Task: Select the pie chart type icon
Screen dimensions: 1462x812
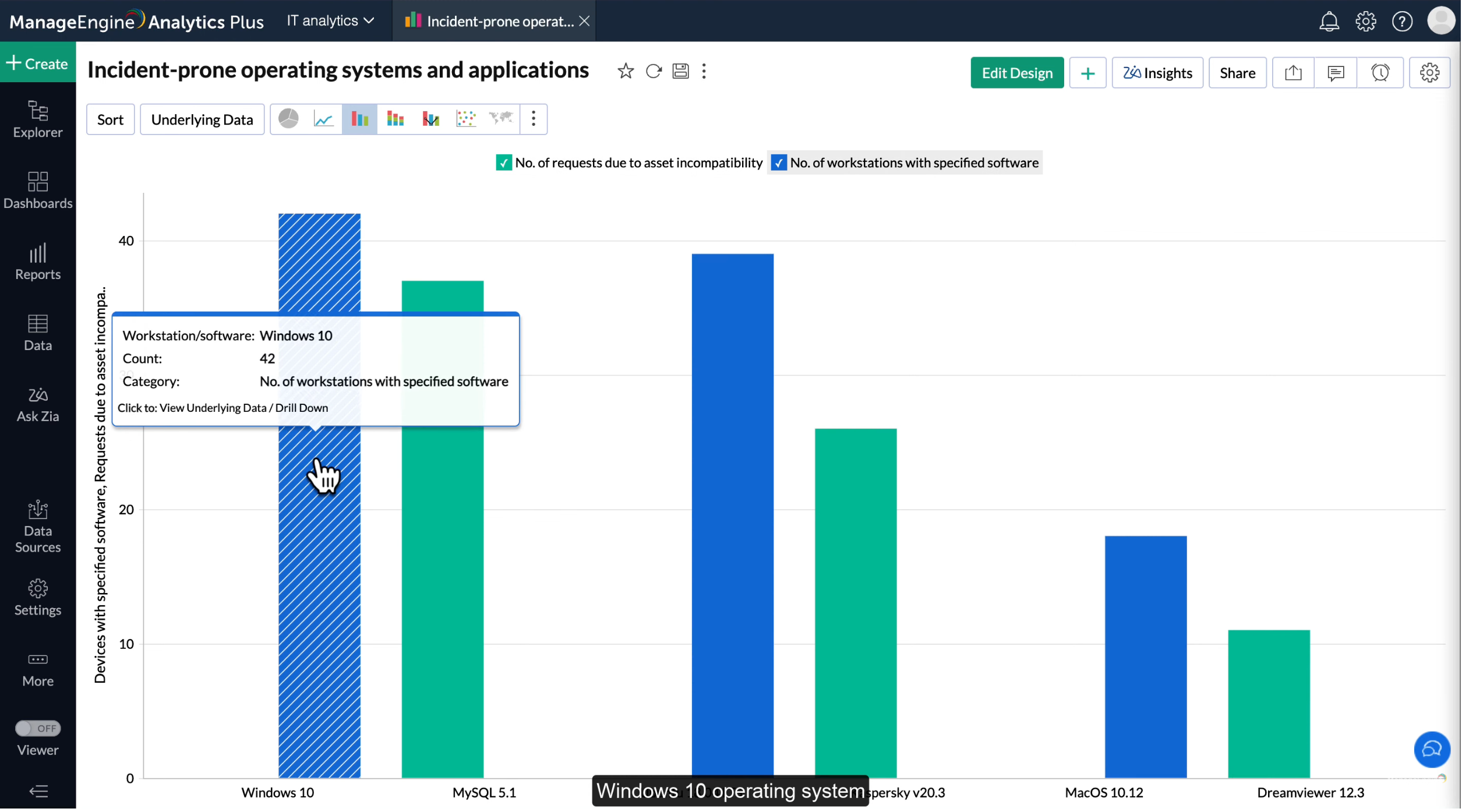Action: tap(289, 119)
